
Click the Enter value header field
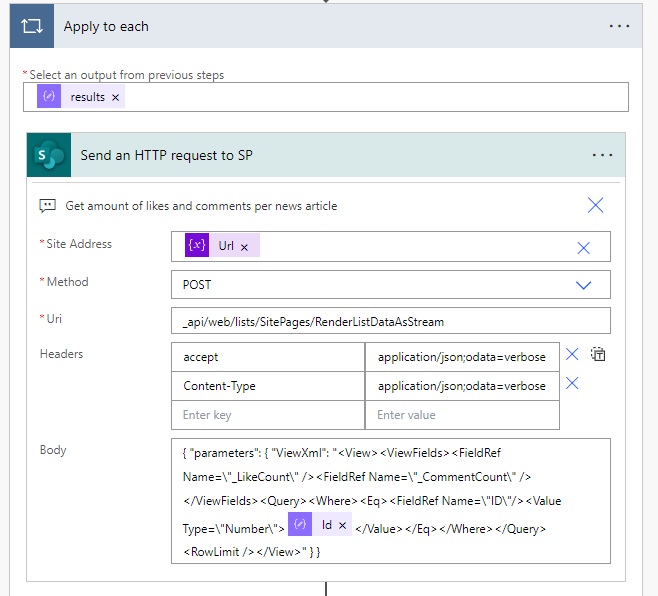pyautogui.click(x=462, y=415)
